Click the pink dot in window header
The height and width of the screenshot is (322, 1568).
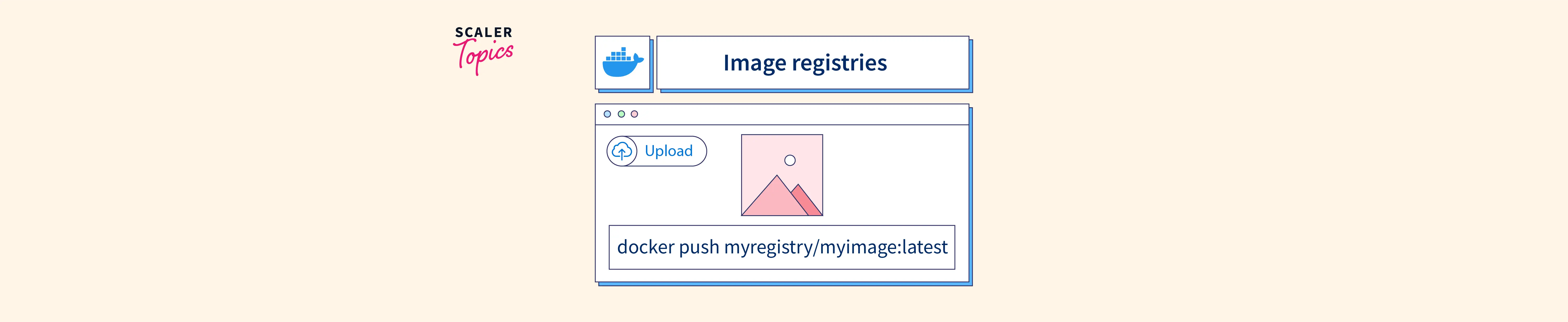(634, 114)
